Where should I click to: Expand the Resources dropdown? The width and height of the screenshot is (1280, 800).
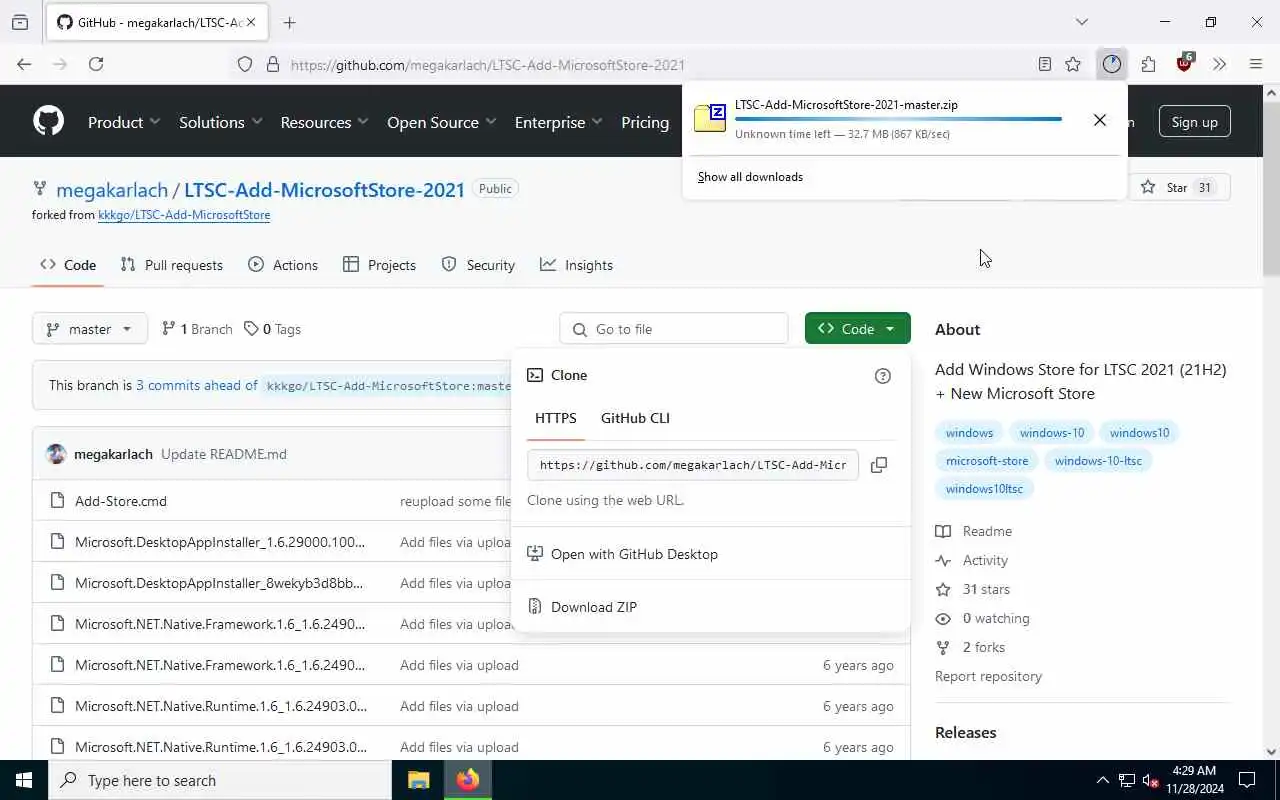pos(324,122)
